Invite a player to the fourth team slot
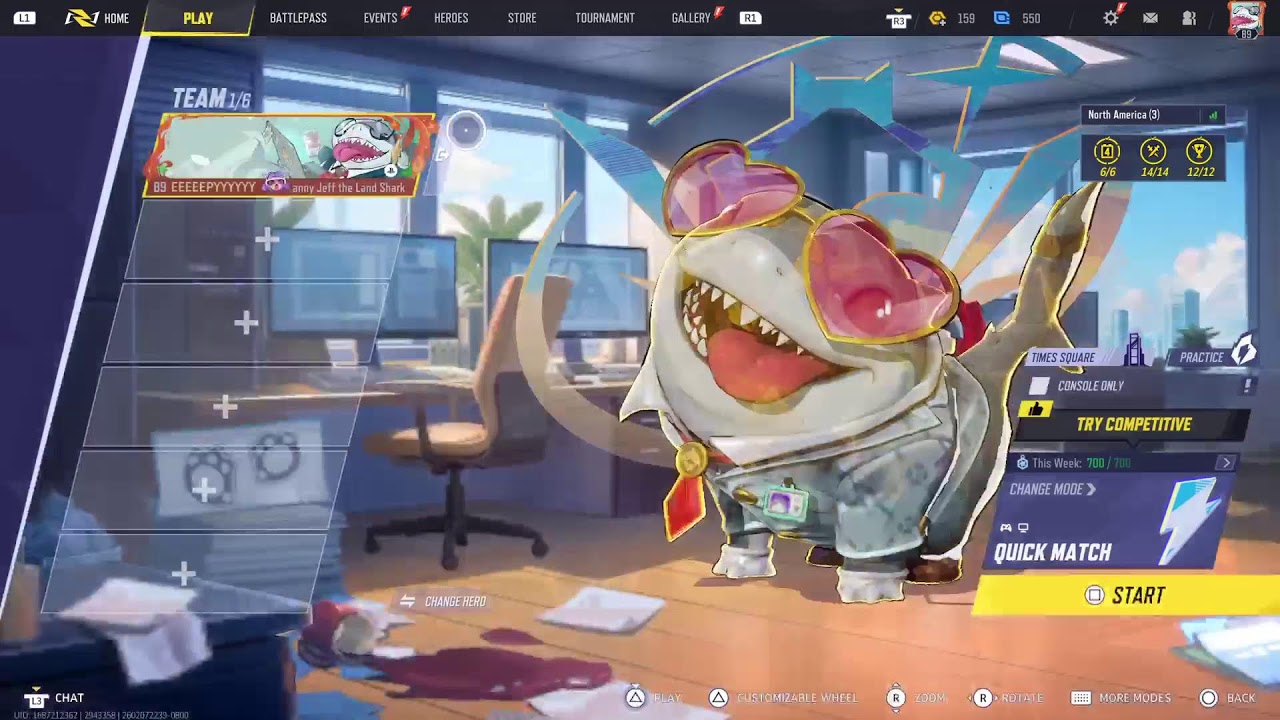 225,406
